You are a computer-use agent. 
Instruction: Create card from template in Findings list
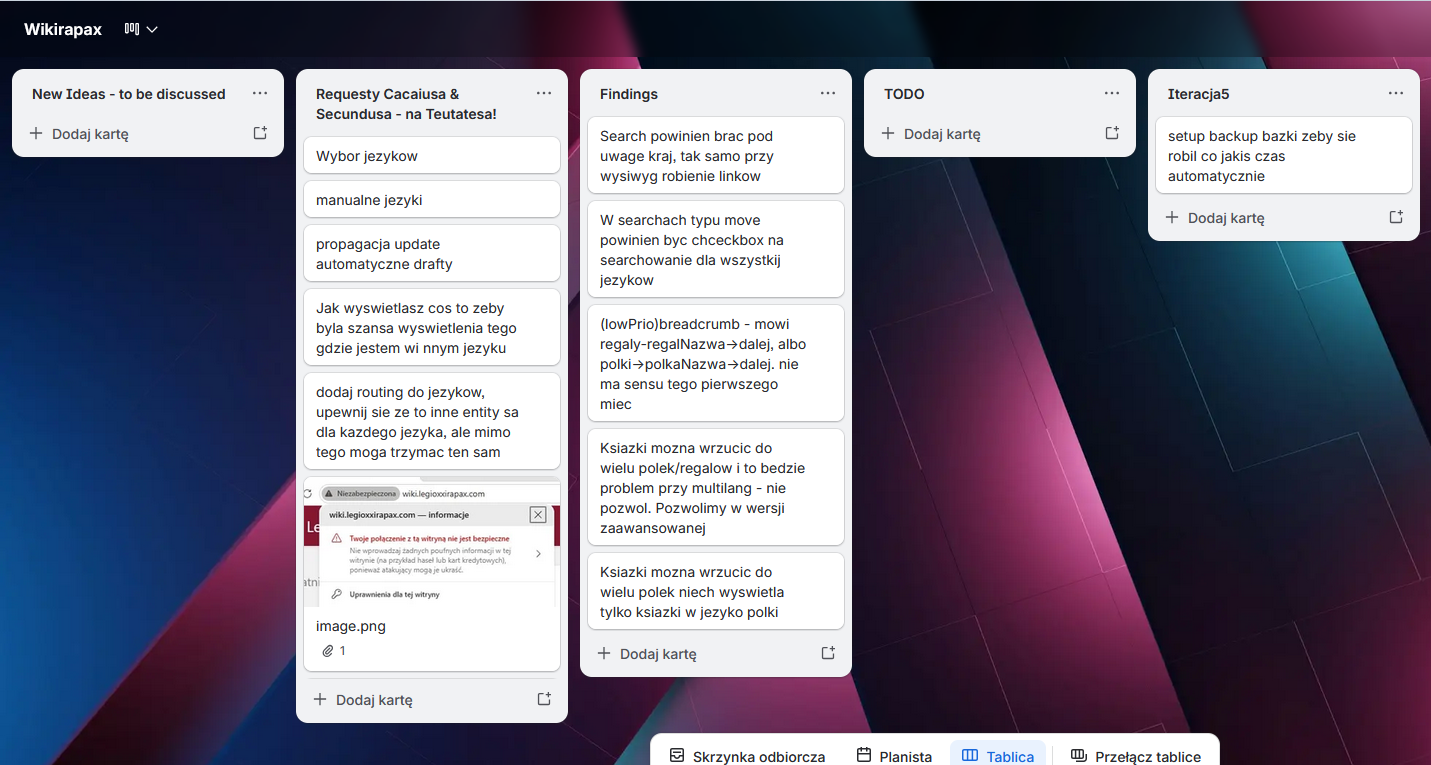(x=828, y=653)
